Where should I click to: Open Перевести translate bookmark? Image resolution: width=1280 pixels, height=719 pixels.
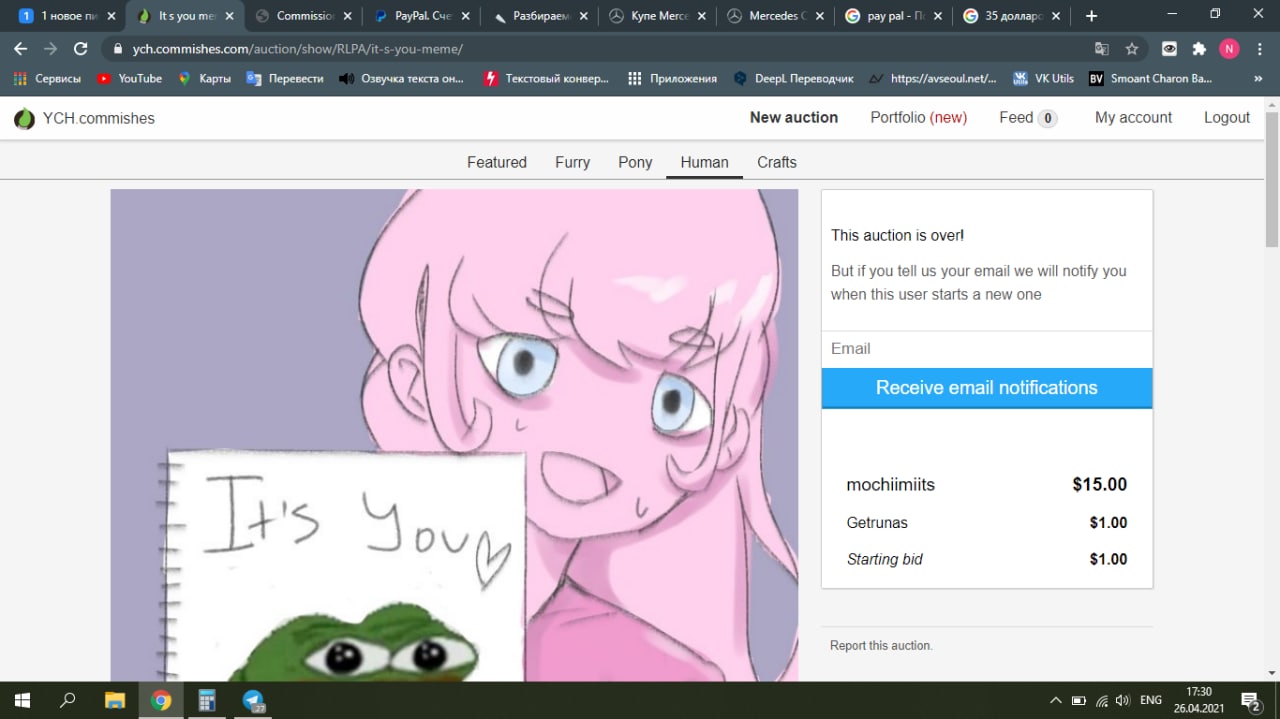pos(284,78)
